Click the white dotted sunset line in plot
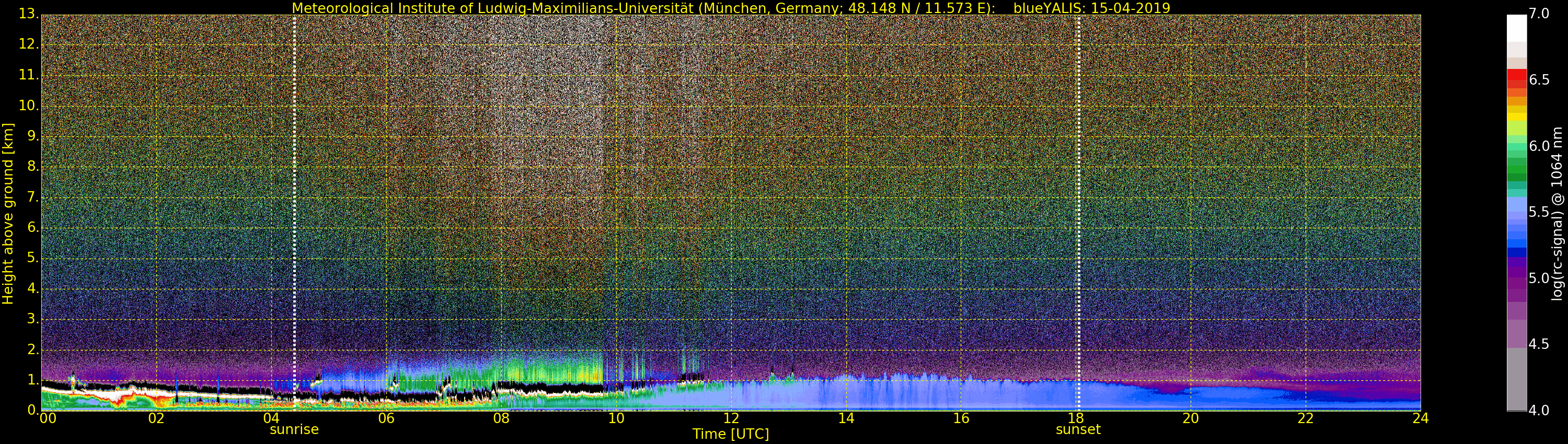Screen dimensions: 1568x444 [x=1079, y=213]
